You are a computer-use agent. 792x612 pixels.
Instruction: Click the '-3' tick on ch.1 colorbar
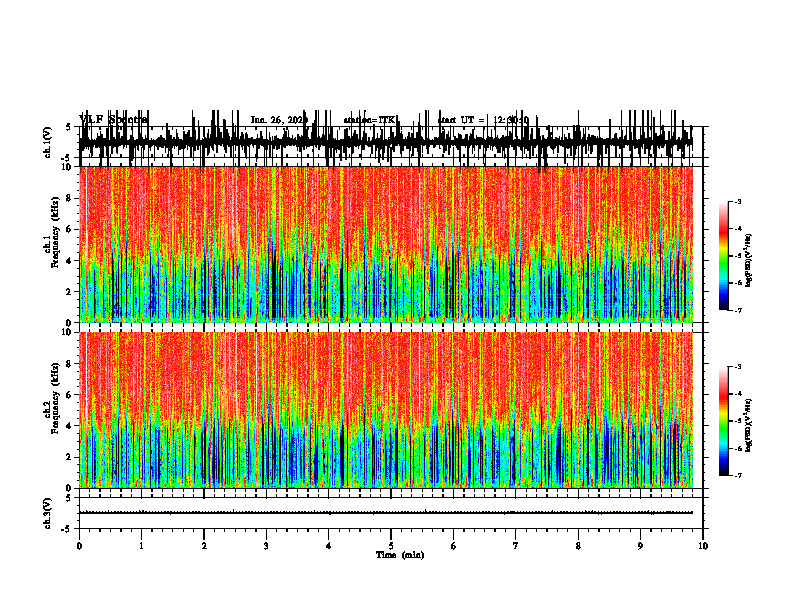point(738,201)
